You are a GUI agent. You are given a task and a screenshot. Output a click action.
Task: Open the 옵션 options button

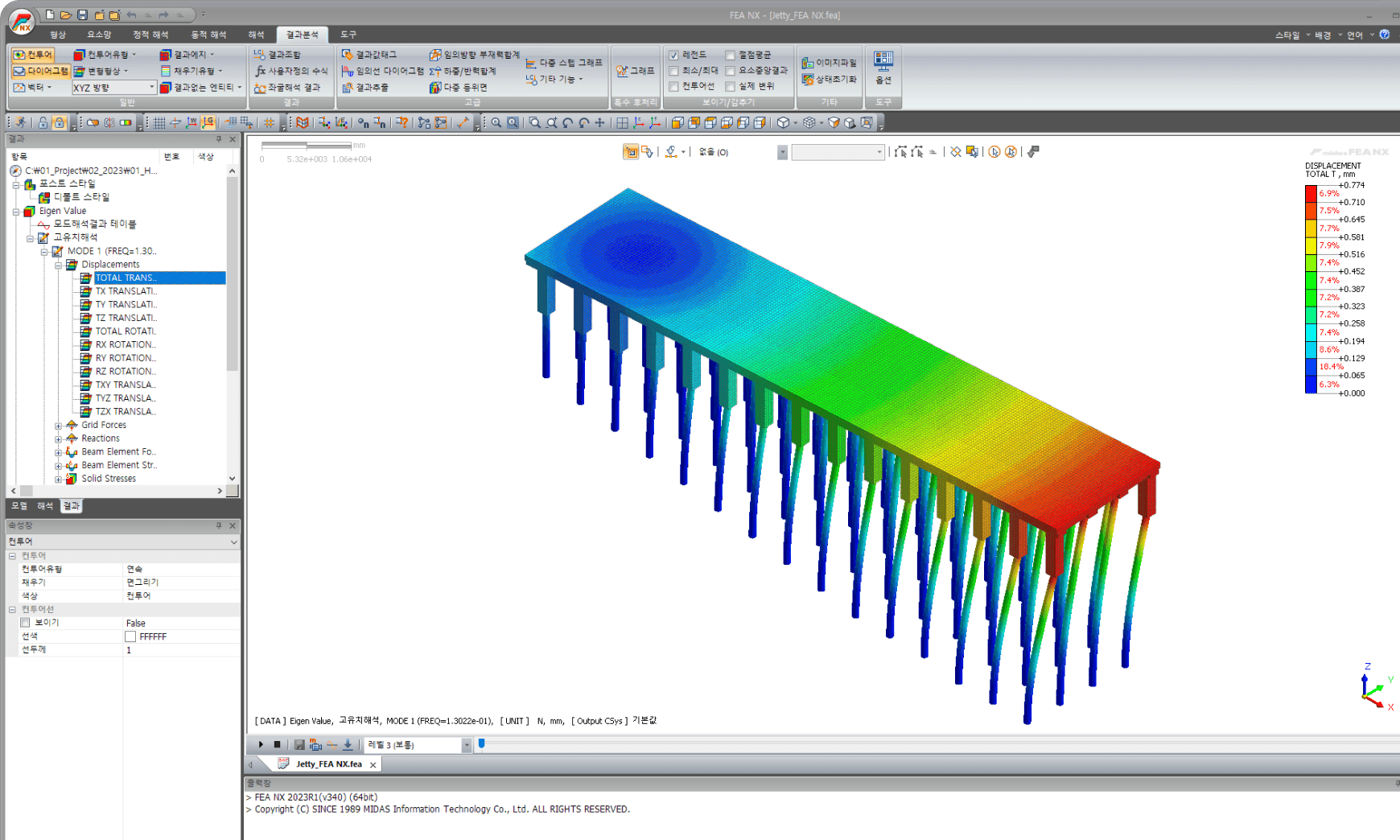tap(883, 68)
